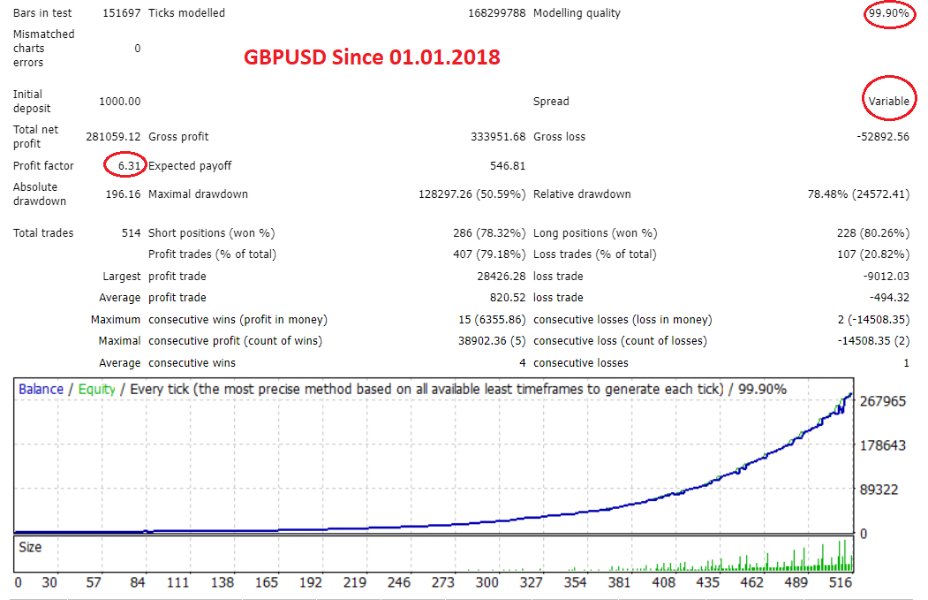This screenshot has width=928, height=600.
Task: Select the Loss trades value 107 (20.82%)
Action: point(873,254)
